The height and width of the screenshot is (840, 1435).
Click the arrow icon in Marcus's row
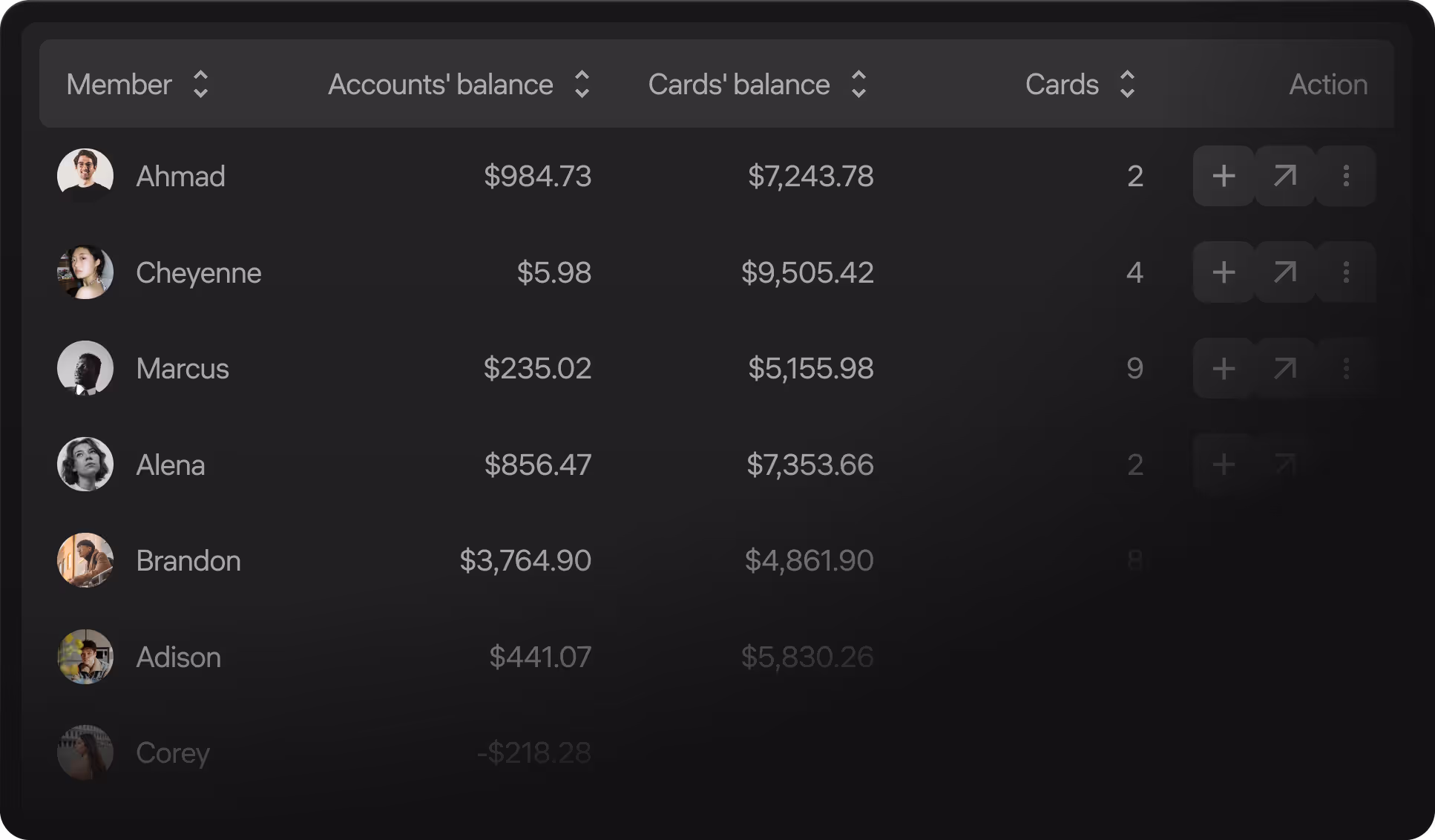click(1285, 368)
